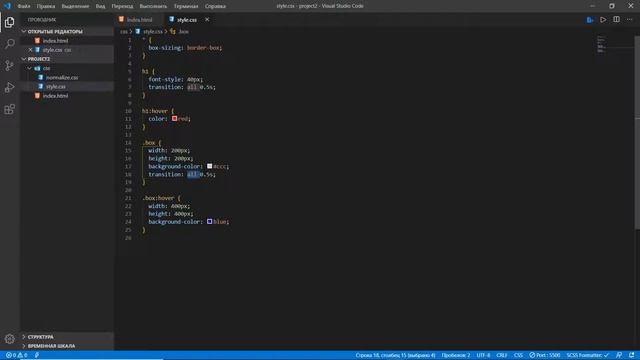Open the Terminal menu

[x=186, y=6]
